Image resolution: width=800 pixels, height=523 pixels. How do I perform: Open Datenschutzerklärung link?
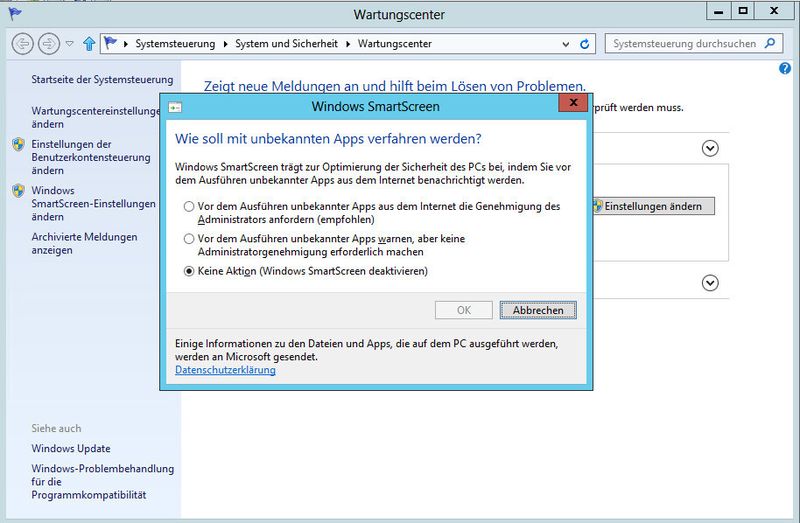tap(225, 370)
